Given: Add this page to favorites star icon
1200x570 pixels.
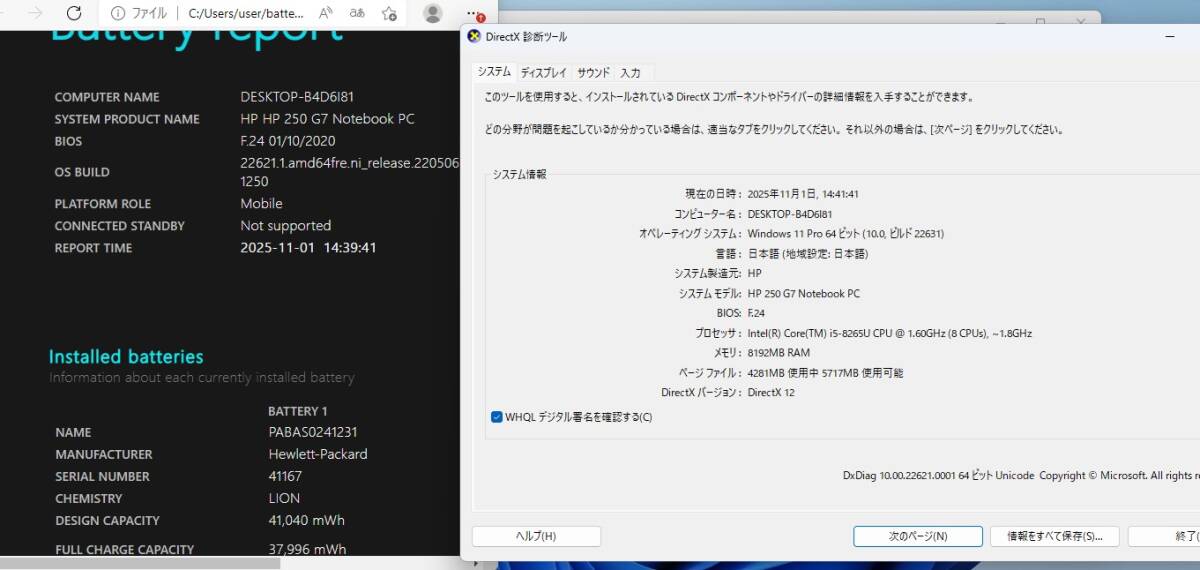Looking at the screenshot, I should click(389, 14).
